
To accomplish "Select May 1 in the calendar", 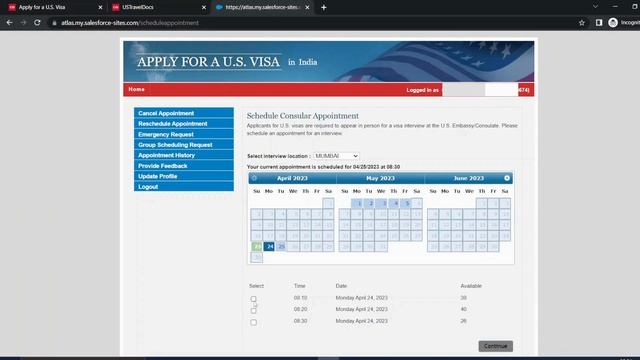I will 357,203.
